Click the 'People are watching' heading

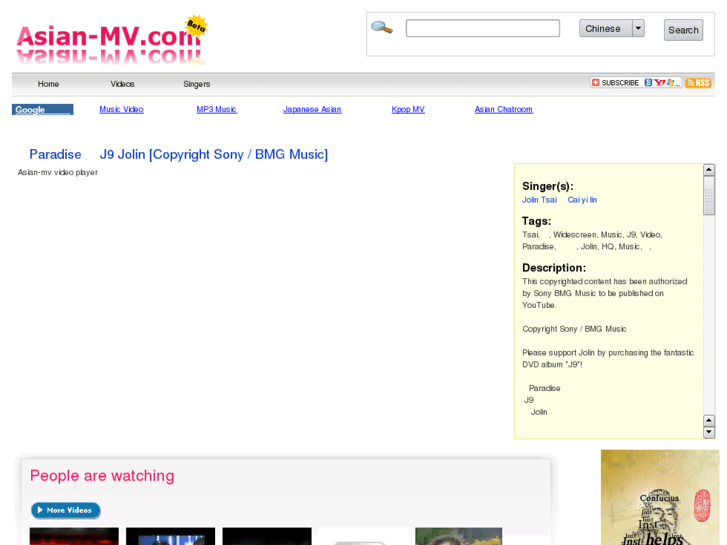point(102,476)
